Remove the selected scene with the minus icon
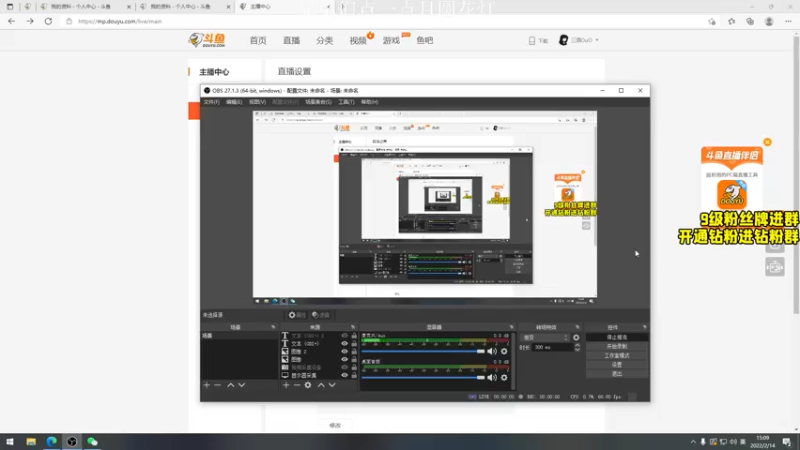The height and width of the screenshot is (450, 800). [218, 385]
